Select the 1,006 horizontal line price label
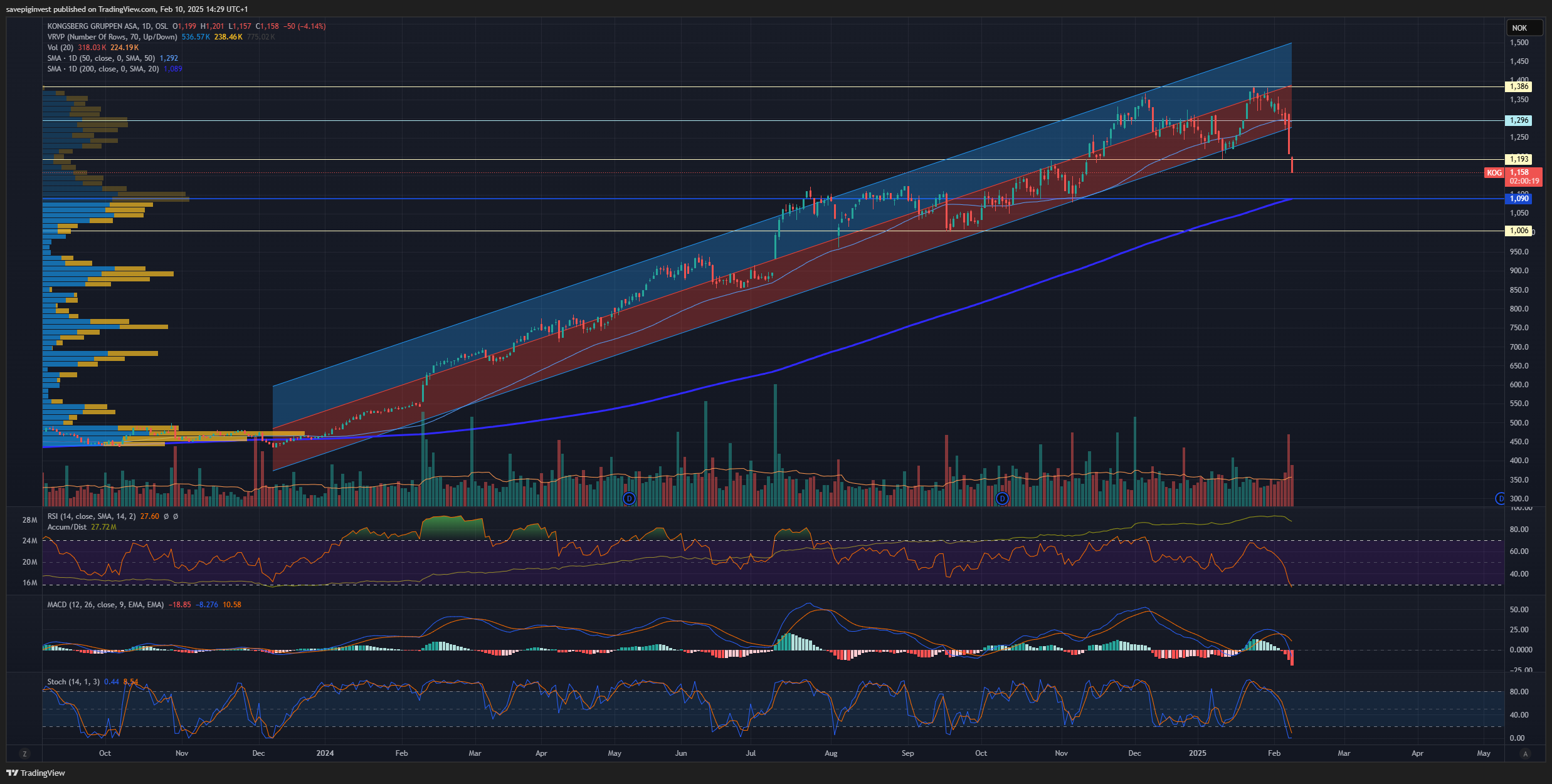This screenshot has height=784, width=1552. click(1518, 231)
